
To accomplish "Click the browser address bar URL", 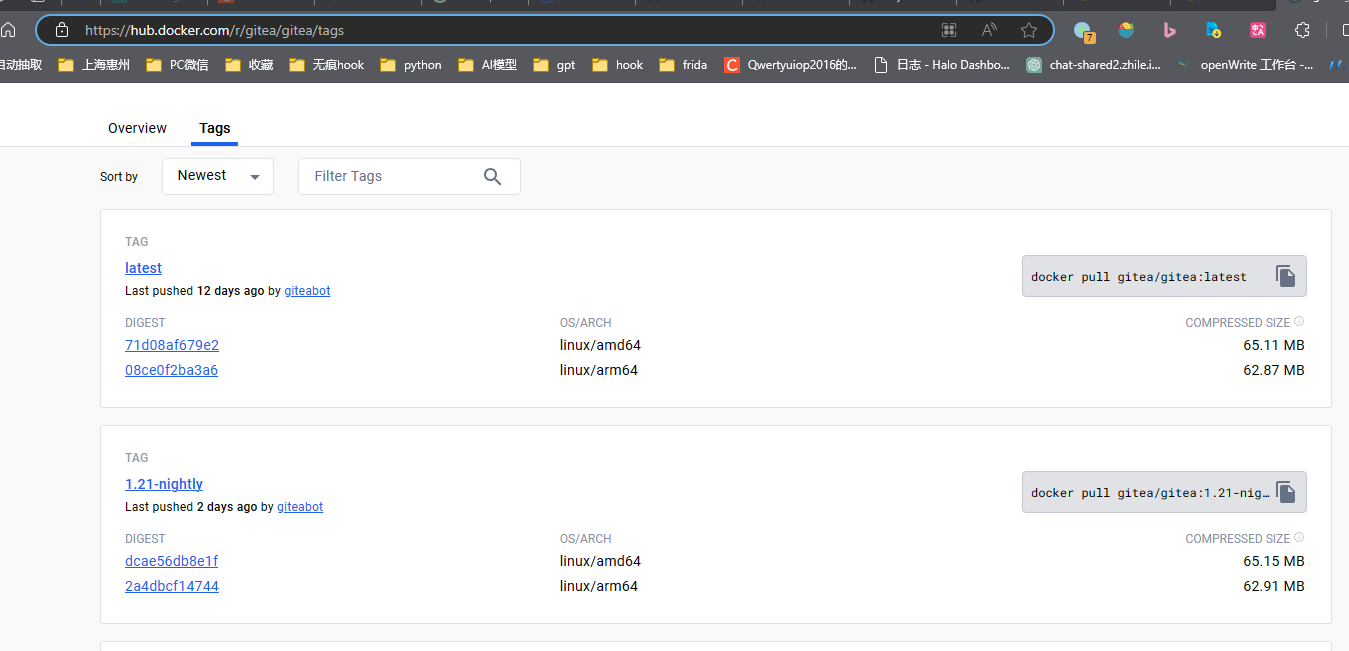I will (215, 30).
